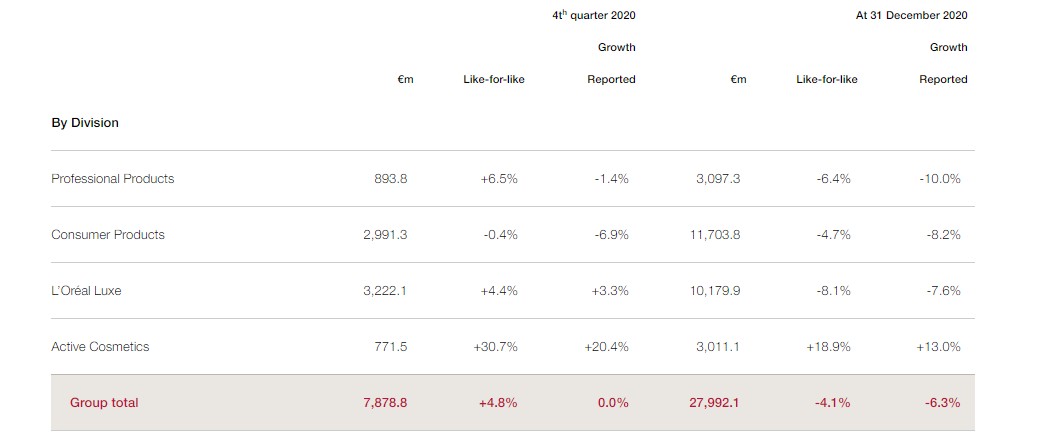
Task: Click the L'Oréal Luxe division name
Action: click(x=86, y=291)
